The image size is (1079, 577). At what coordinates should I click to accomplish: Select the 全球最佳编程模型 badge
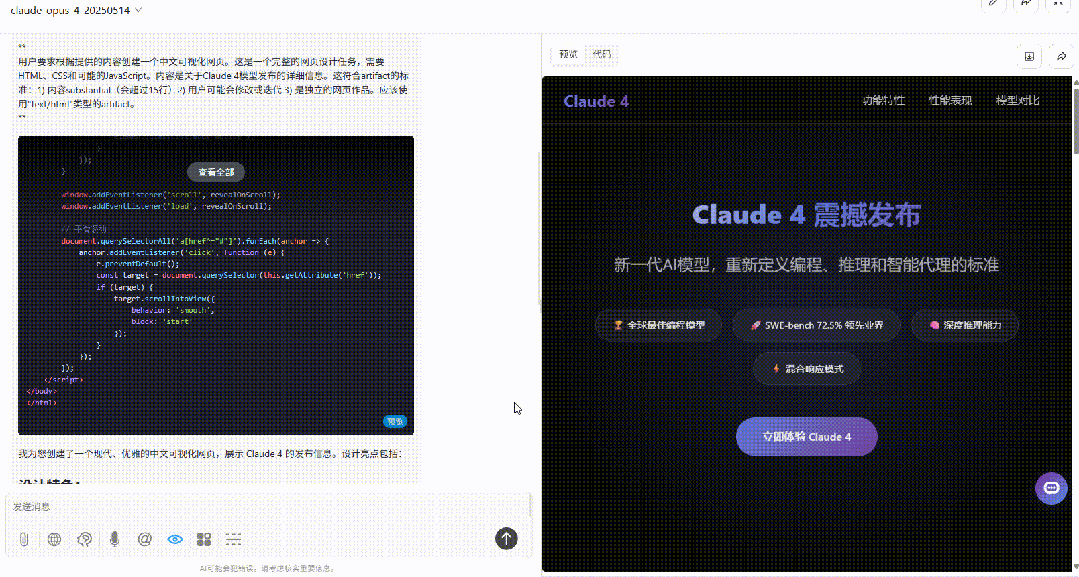coord(659,325)
